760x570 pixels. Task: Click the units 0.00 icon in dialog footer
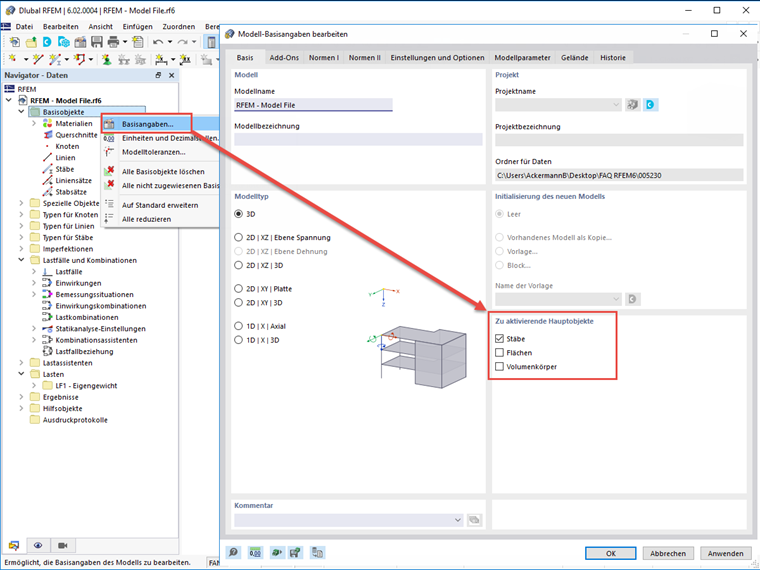[255, 553]
